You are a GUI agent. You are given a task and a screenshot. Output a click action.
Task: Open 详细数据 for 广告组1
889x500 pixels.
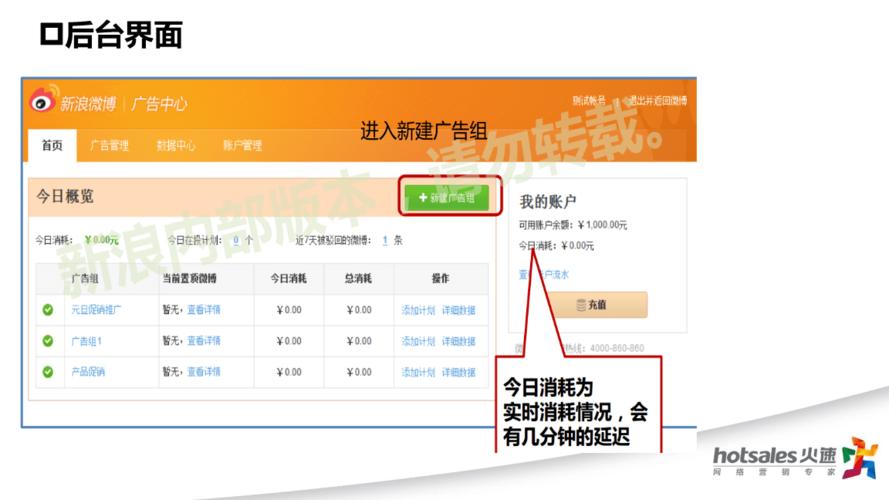[x=459, y=341]
